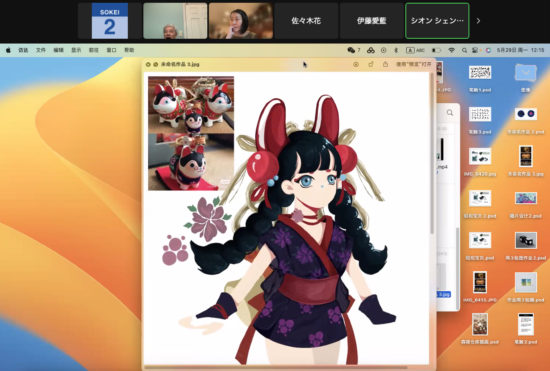Open the Apple menu
Image resolution: width=550 pixels, height=371 pixels.
[8, 50]
